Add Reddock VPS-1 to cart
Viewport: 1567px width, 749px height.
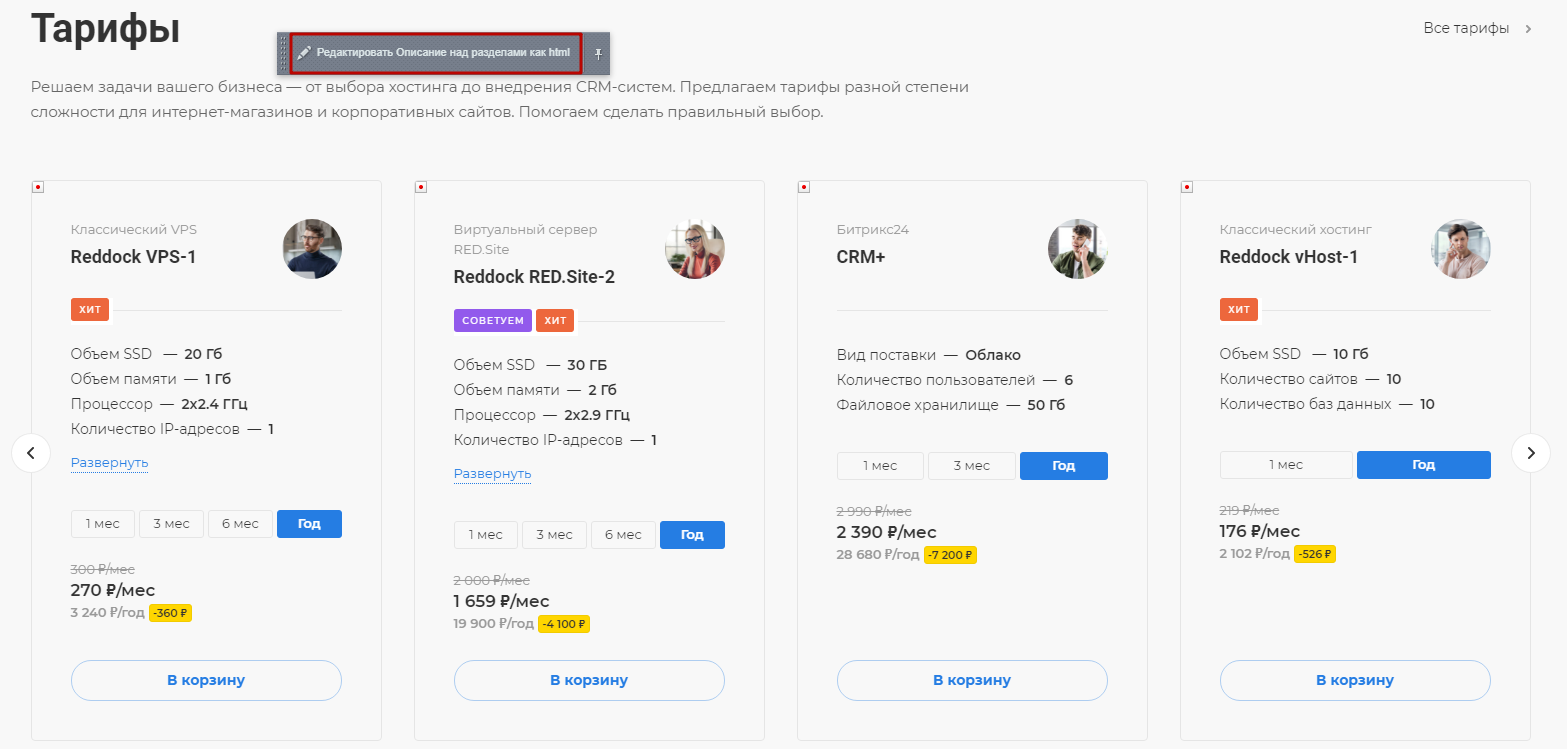pyautogui.click(x=206, y=681)
